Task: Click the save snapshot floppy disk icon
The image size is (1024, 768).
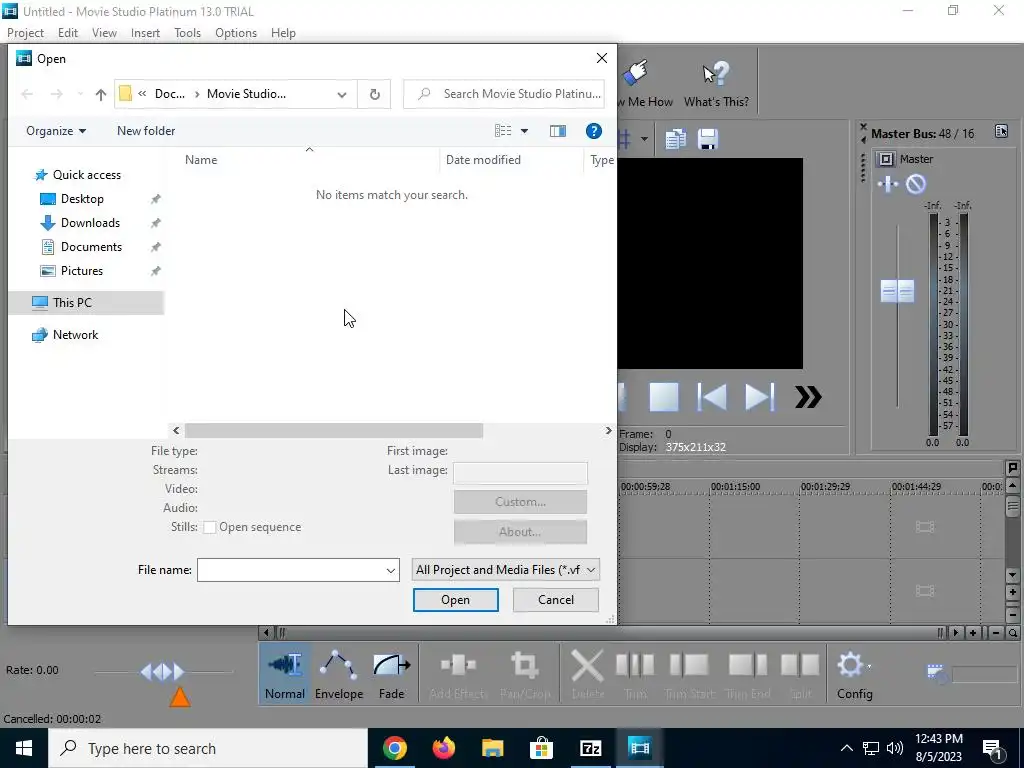Action: click(x=708, y=139)
